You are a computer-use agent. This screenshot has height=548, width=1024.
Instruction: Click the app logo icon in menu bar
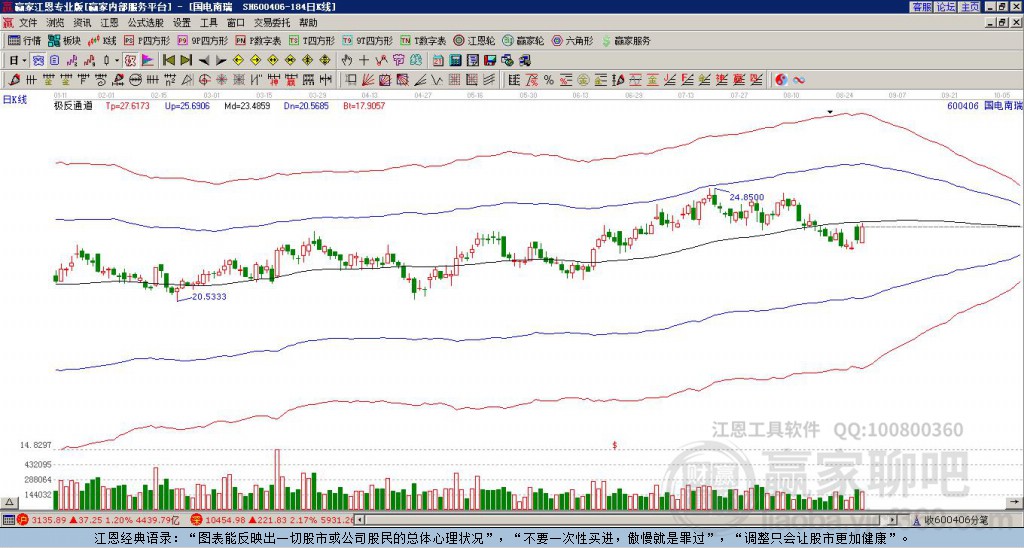point(8,23)
